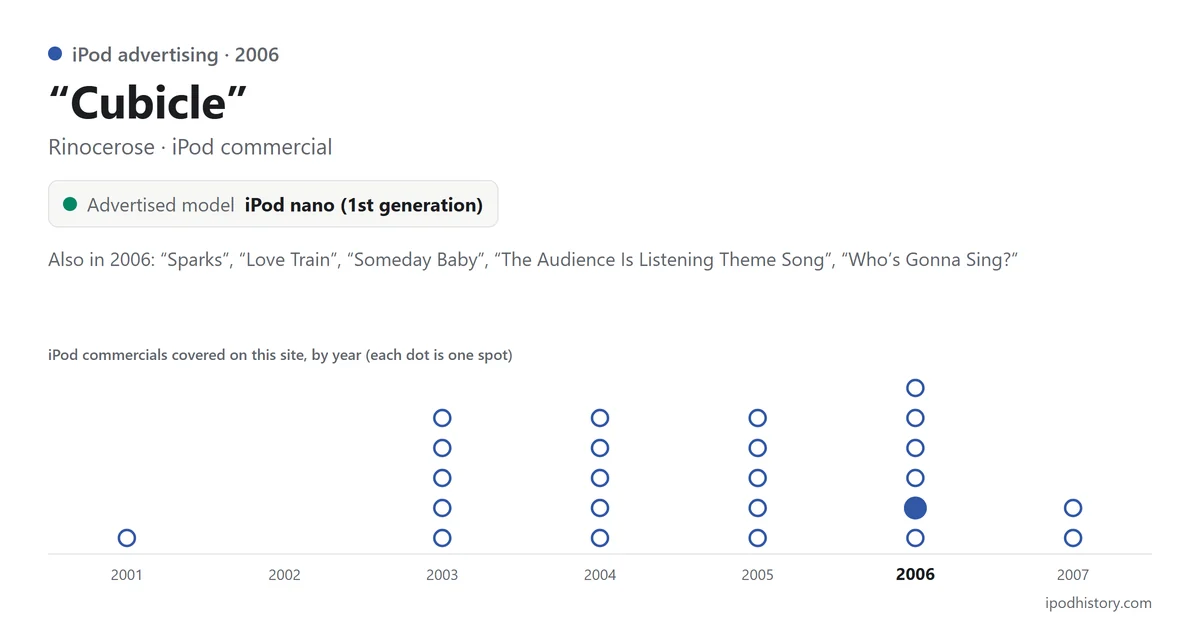Select the top dot in 2005 column
This screenshot has height=630, width=1200.
click(758, 418)
